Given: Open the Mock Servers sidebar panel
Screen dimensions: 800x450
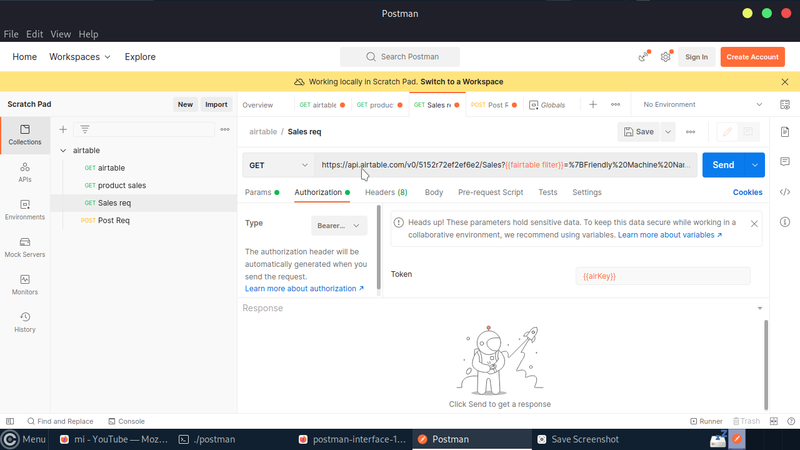Looking at the screenshot, I should pyautogui.click(x=24, y=247).
